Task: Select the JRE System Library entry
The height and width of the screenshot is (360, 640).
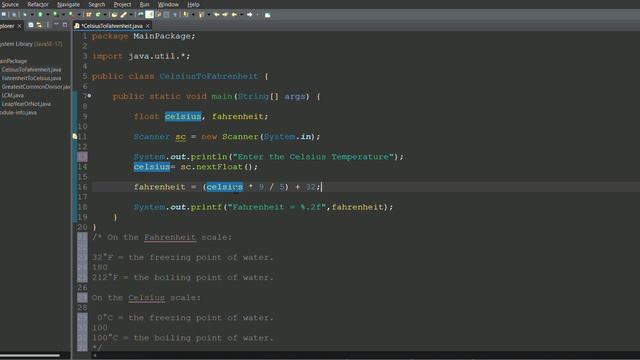Action: pyautogui.click(x=31, y=44)
